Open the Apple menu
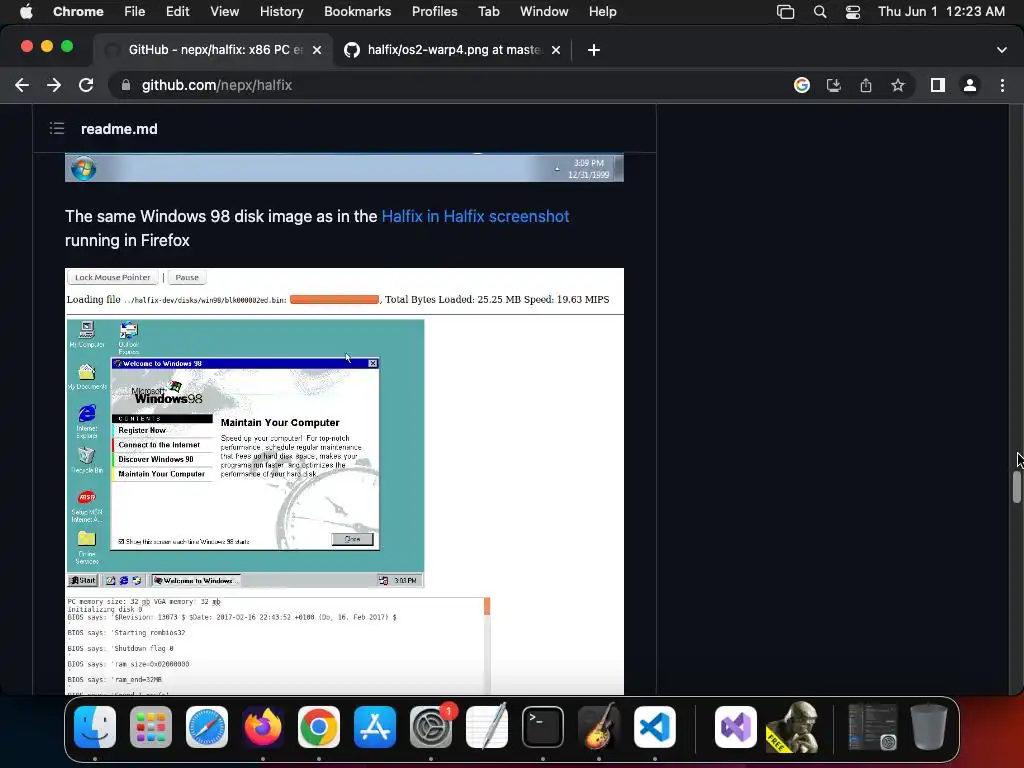1024x768 pixels. coord(25,12)
